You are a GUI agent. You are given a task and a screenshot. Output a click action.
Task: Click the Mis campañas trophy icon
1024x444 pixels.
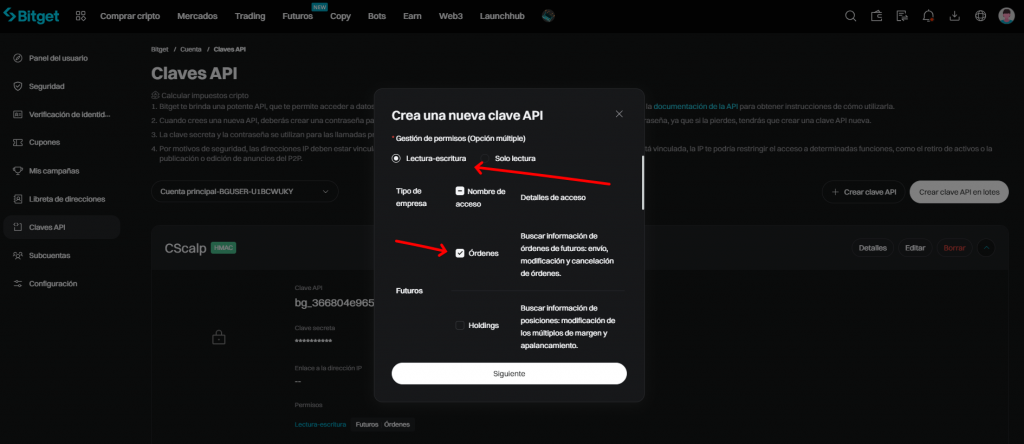coord(18,171)
